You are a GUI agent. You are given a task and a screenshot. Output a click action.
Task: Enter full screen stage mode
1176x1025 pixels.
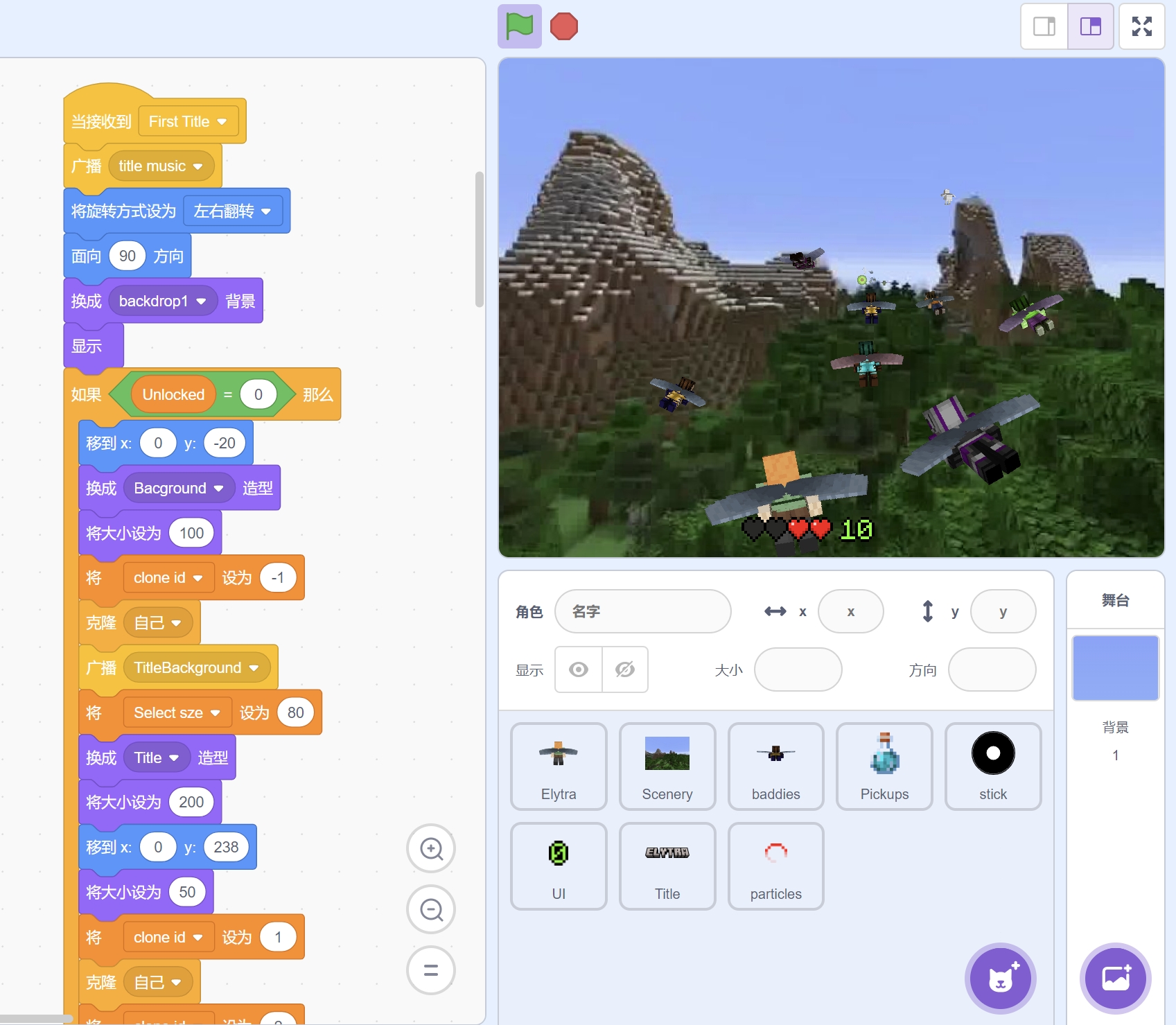pyautogui.click(x=1141, y=27)
